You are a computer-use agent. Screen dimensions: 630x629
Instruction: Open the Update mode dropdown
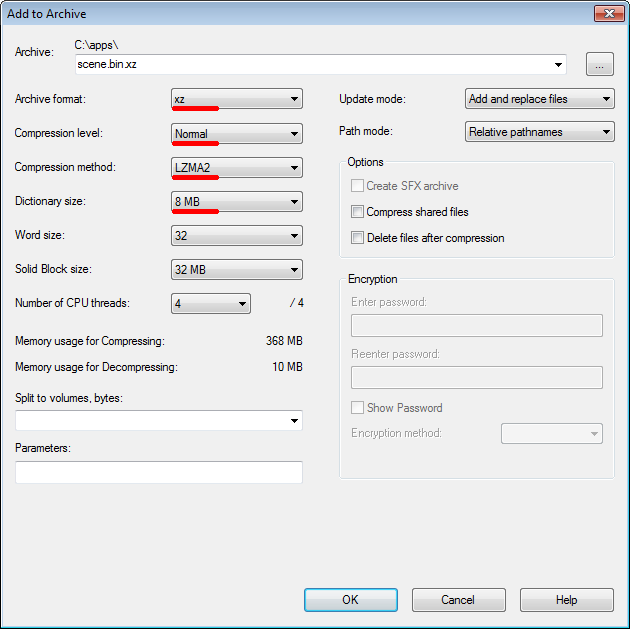(x=540, y=99)
